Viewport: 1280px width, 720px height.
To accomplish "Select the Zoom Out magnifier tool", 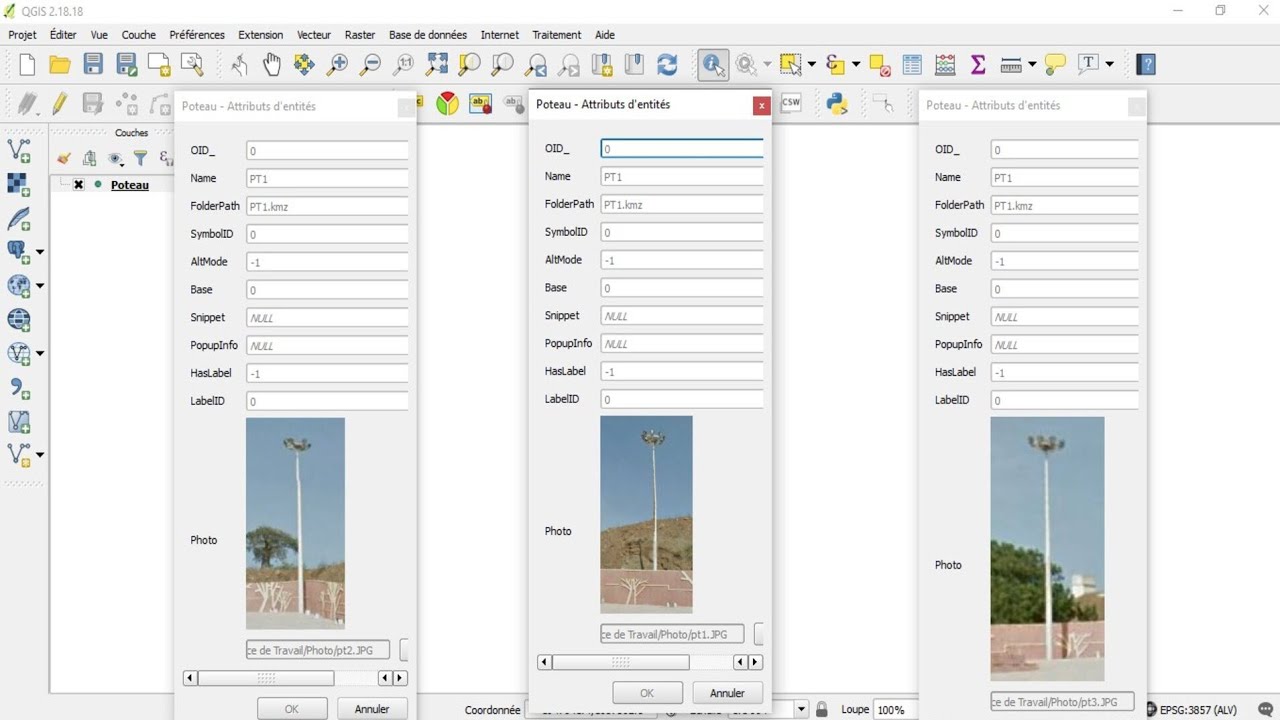I will 370,65.
